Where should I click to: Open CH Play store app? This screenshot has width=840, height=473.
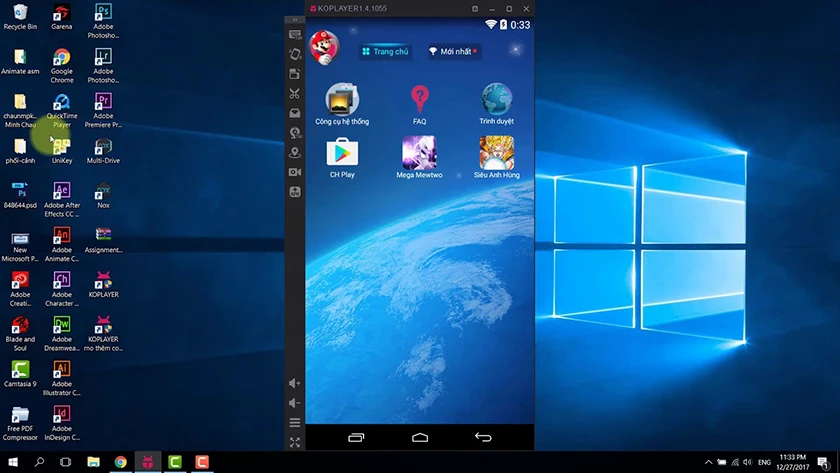[x=342, y=158]
